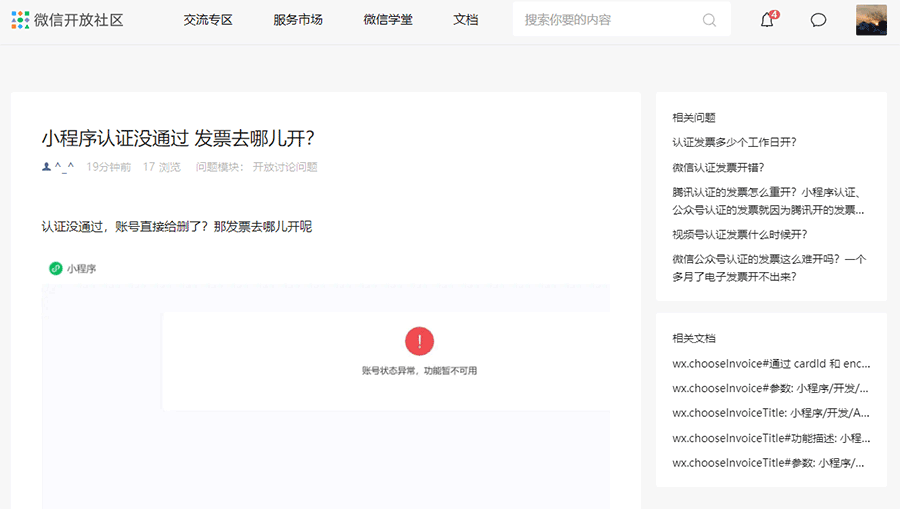Focus the 搜索你要的内容 search field
The image size is (900, 509).
click(622, 20)
